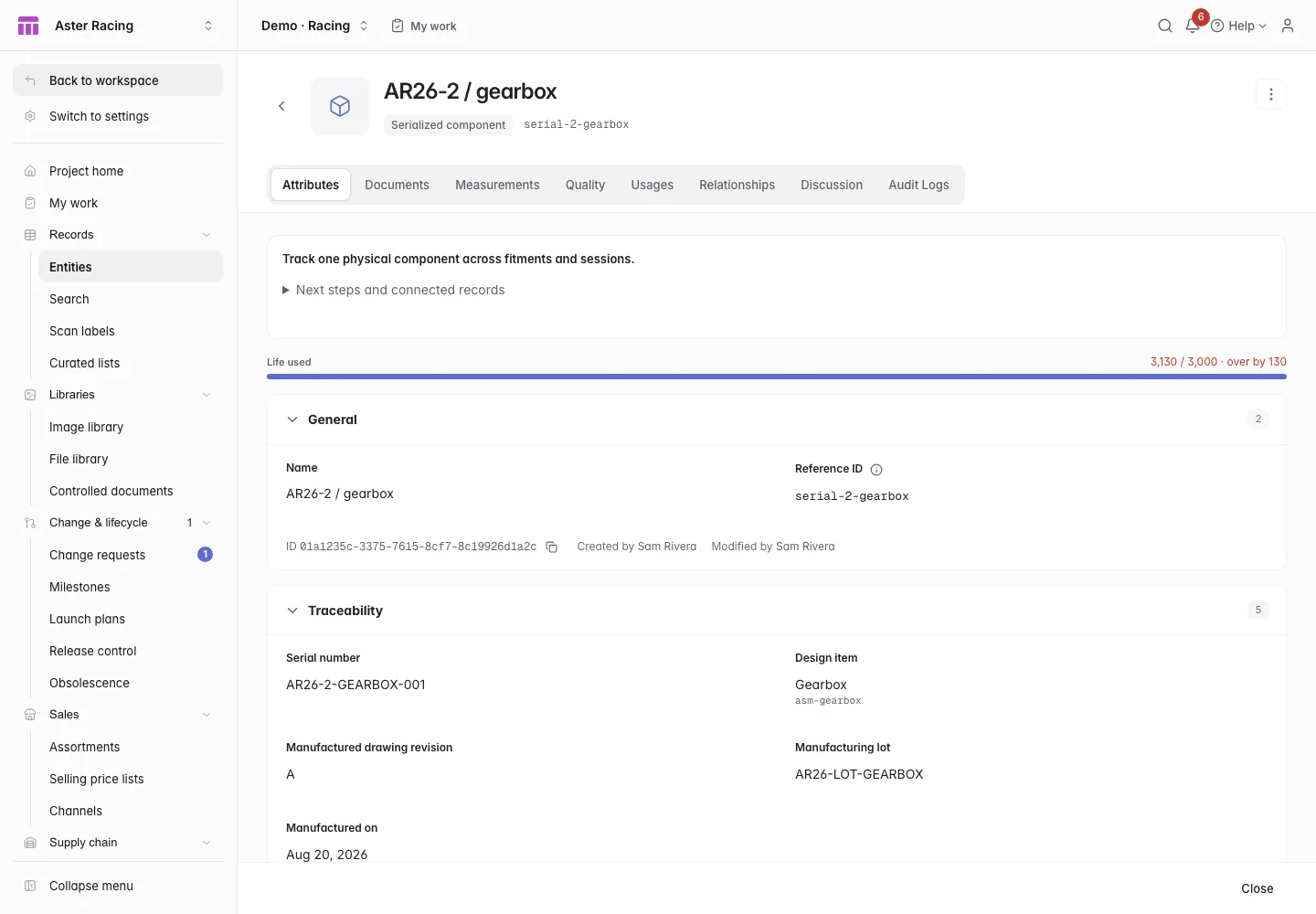Click the Collapse menu panel icon
The height and width of the screenshot is (914, 1316).
[x=30, y=886]
